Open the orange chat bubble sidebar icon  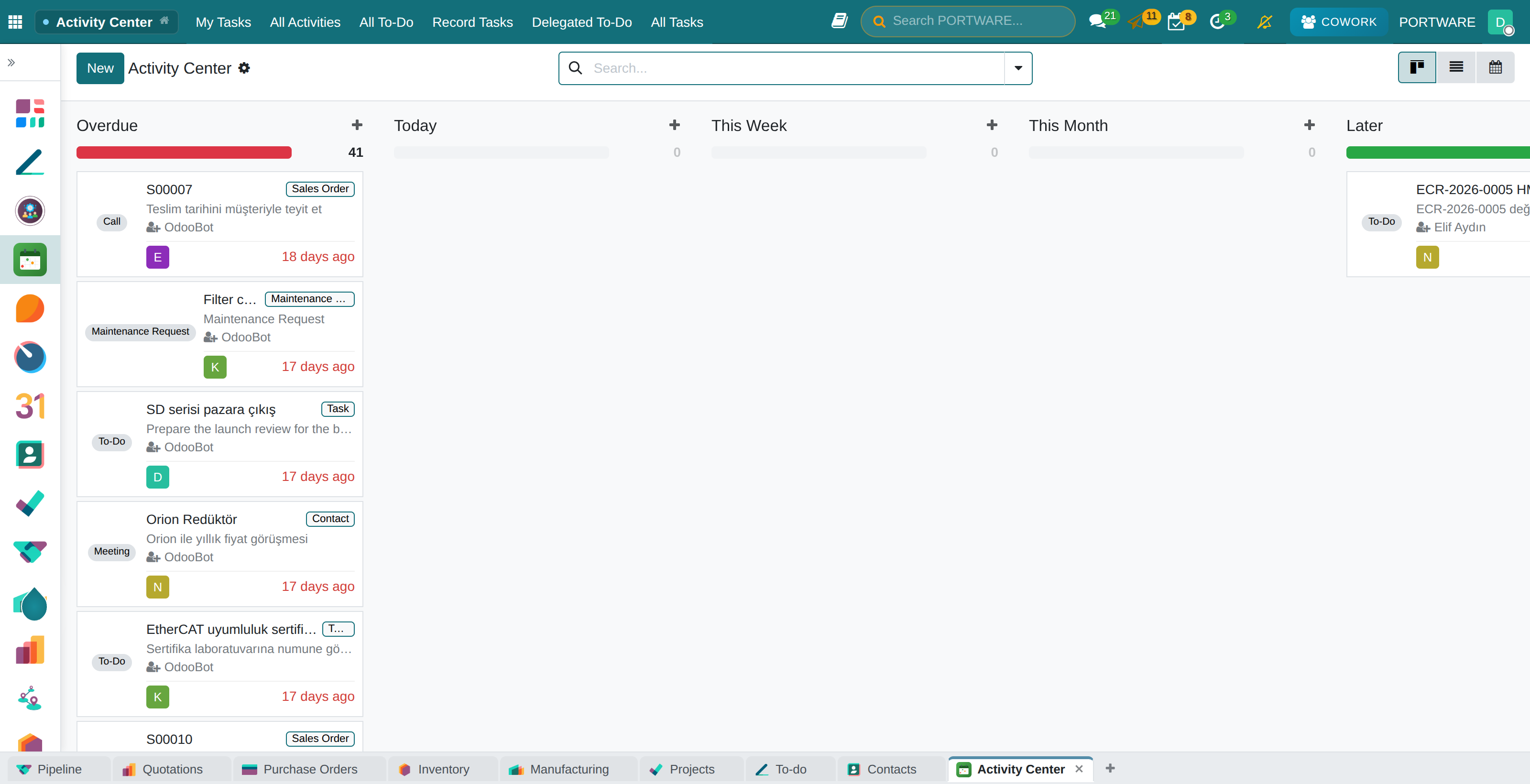tap(30, 308)
